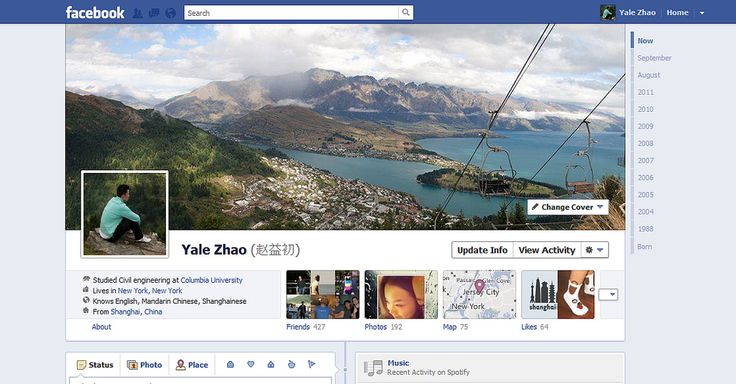
Task: Click Change Cover button
Action: point(568,207)
